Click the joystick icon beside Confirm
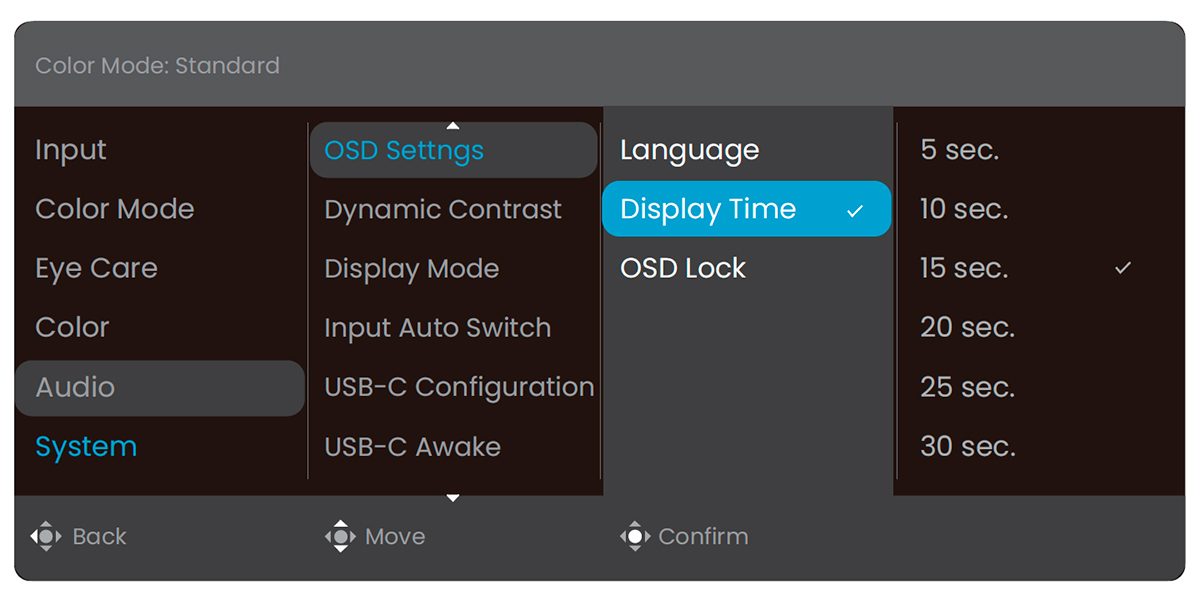Viewport: 1200px width, 600px height. pos(635,537)
